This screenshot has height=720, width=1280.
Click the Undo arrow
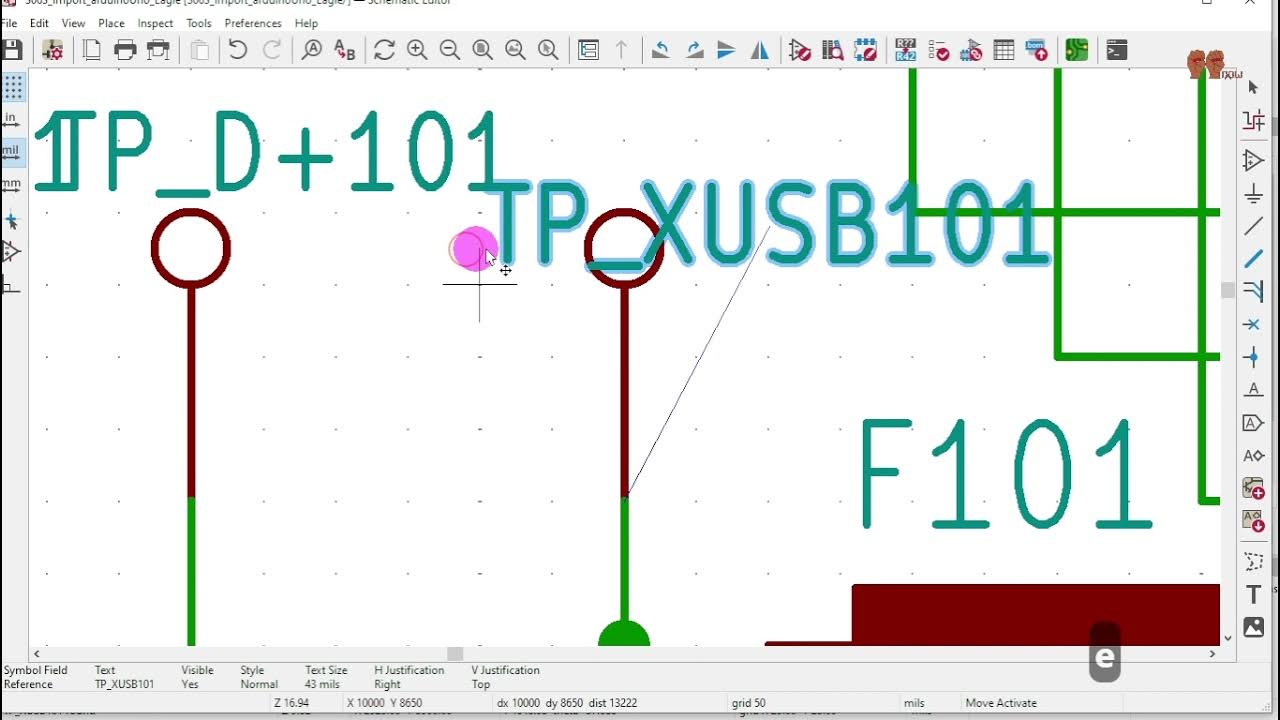point(238,50)
